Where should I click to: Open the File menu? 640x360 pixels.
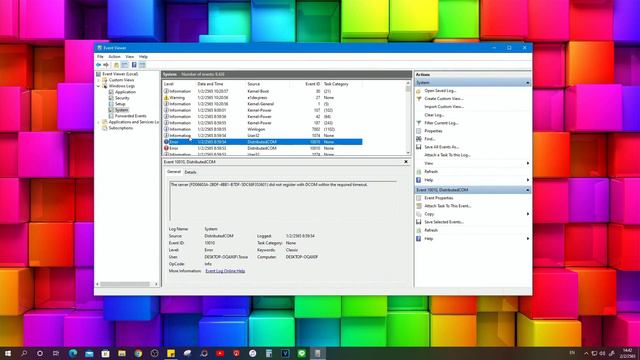tap(100, 56)
